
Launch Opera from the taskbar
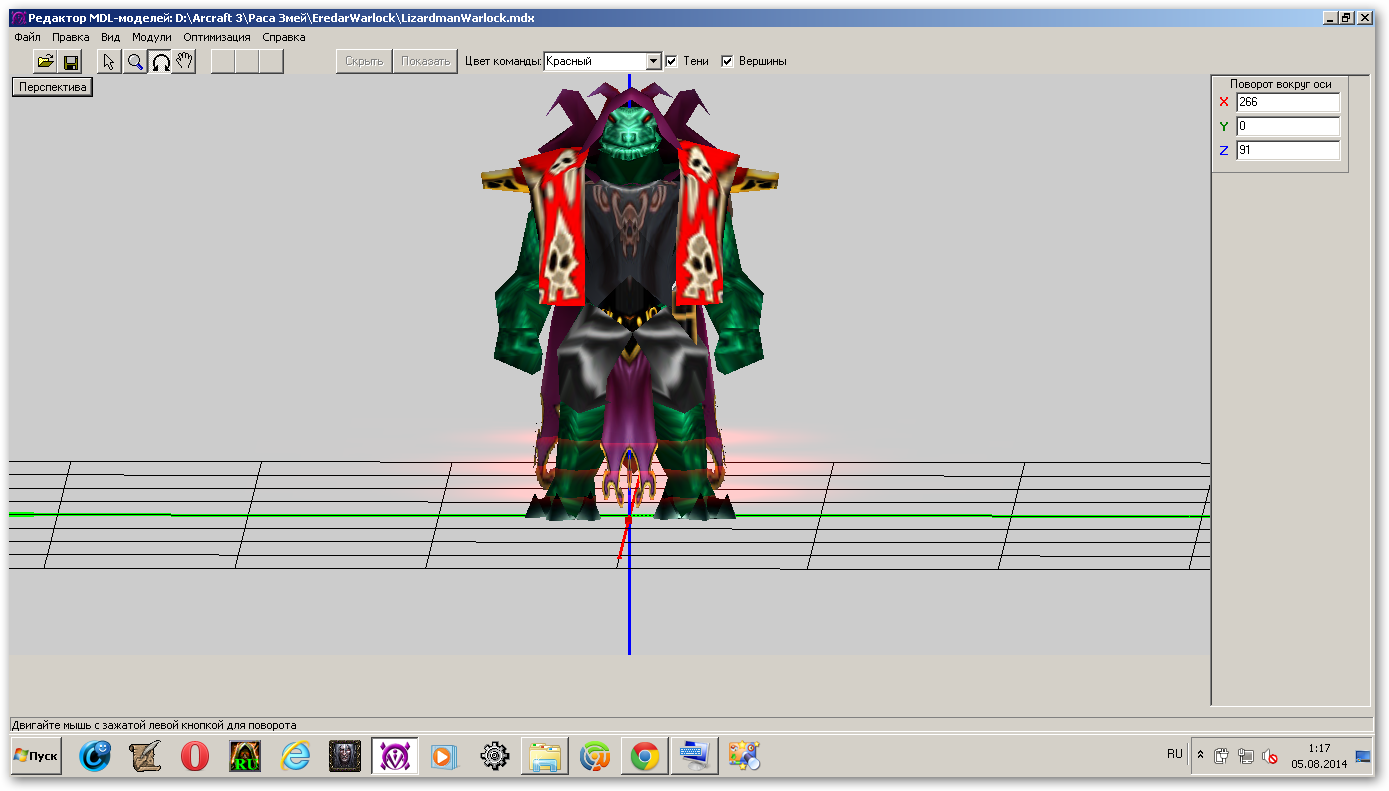[x=195, y=757]
